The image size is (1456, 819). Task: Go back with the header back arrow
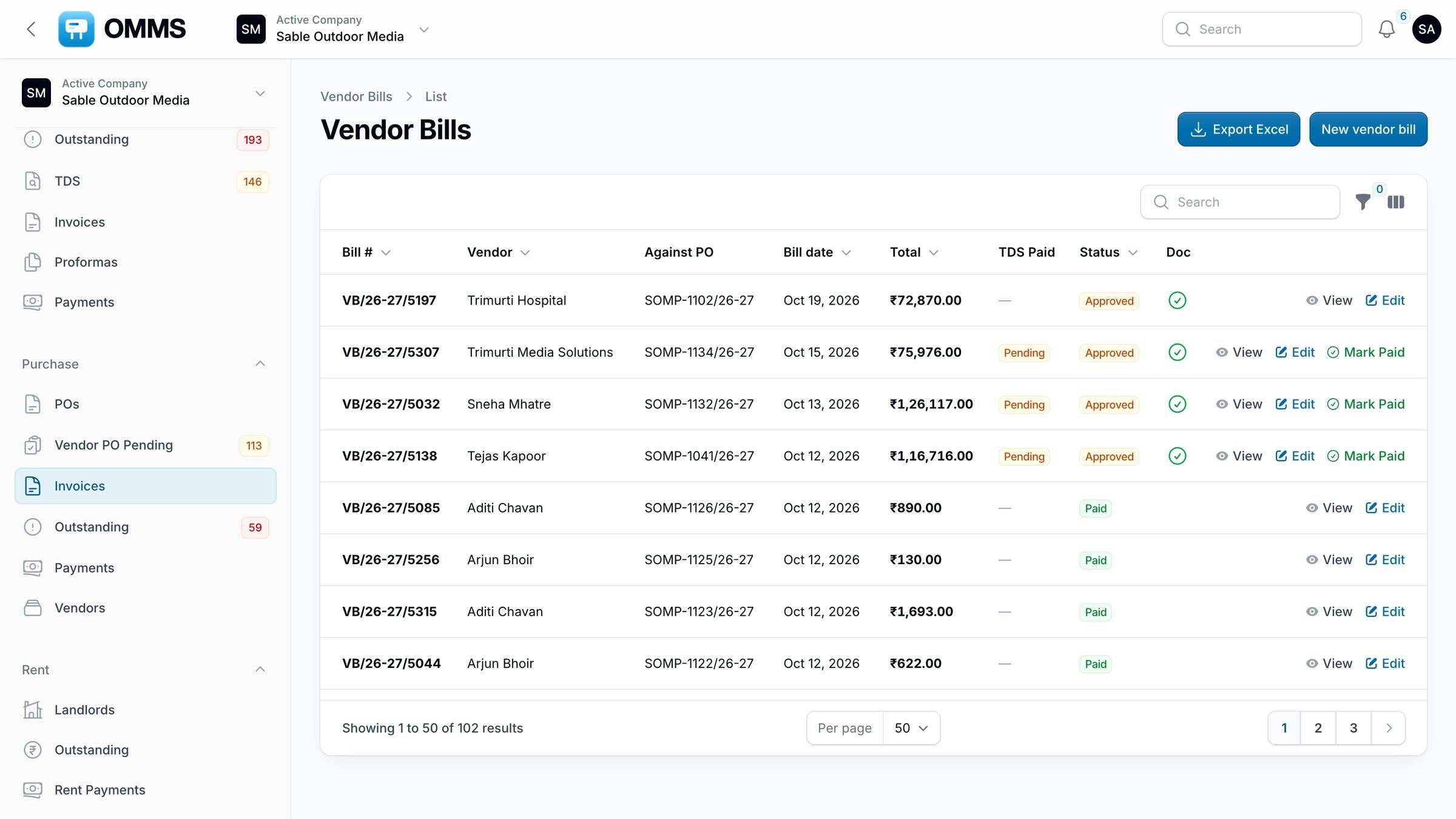pyautogui.click(x=32, y=29)
